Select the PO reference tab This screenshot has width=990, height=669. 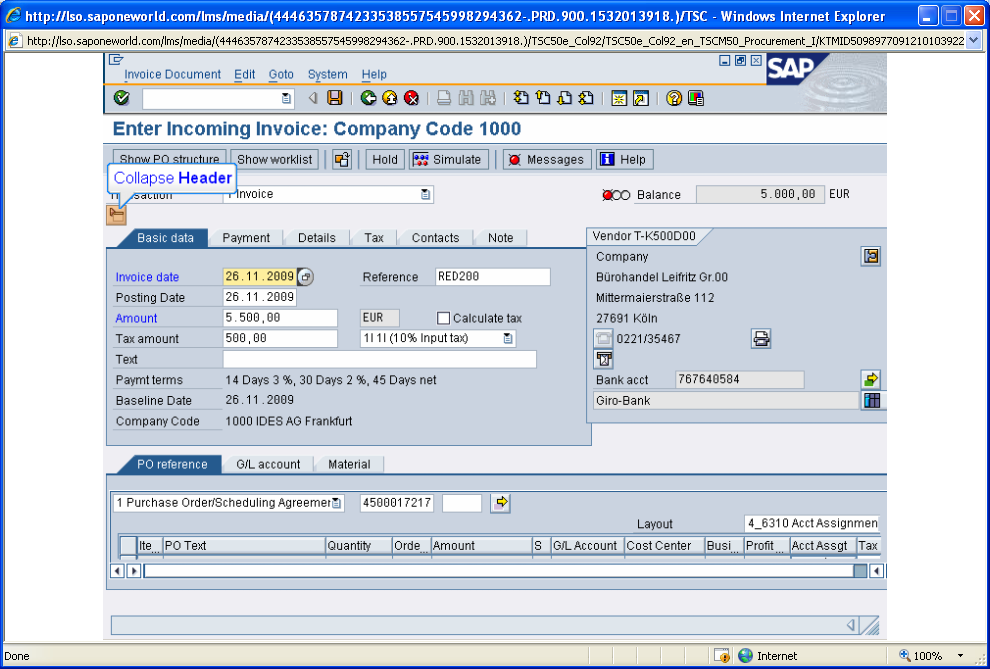(172, 465)
